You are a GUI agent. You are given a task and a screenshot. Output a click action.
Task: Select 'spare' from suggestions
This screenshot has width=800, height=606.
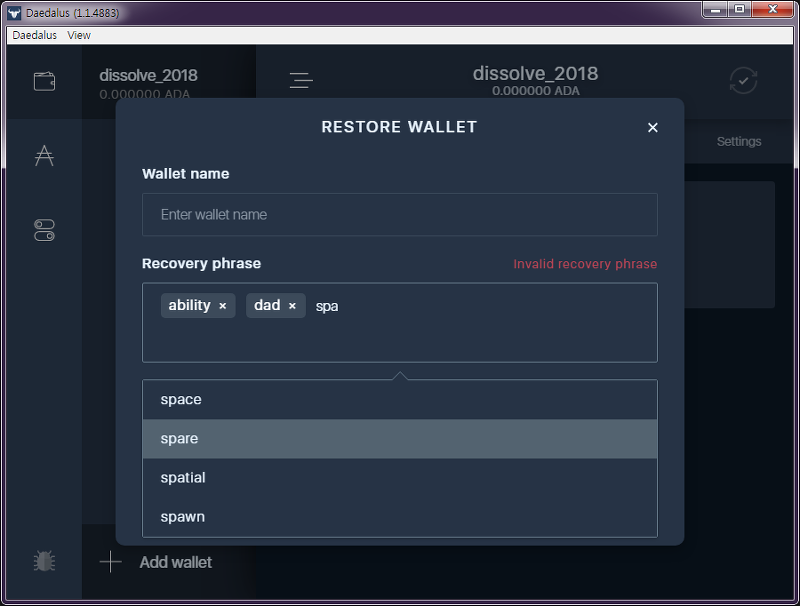(x=400, y=439)
